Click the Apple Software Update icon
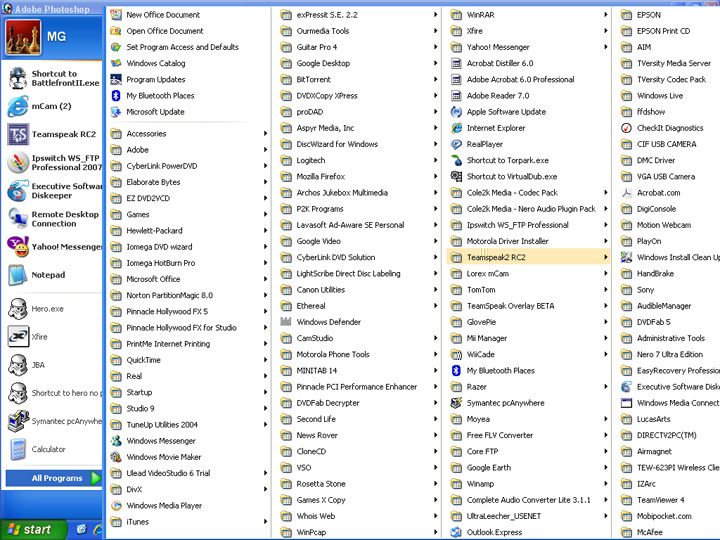This screenshot has width=720, height=540. coord(456,112)
